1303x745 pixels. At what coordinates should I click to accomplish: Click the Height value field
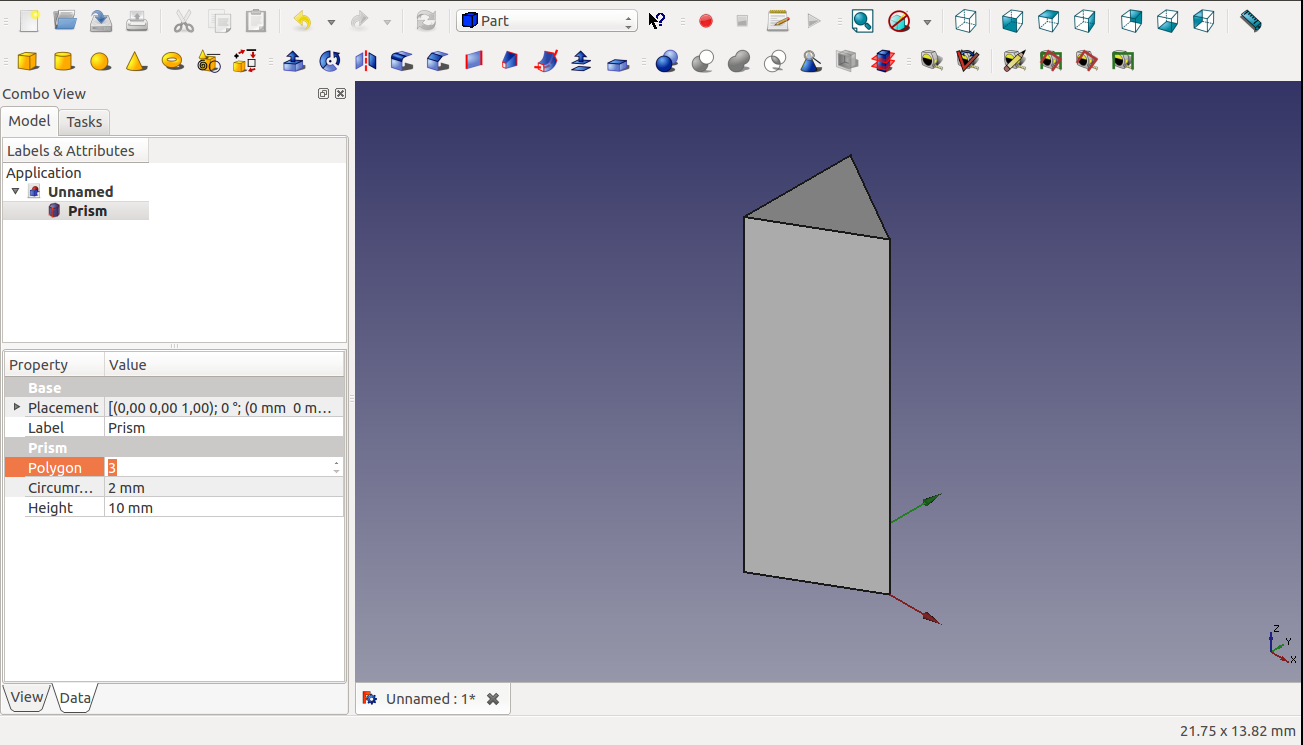223,508
